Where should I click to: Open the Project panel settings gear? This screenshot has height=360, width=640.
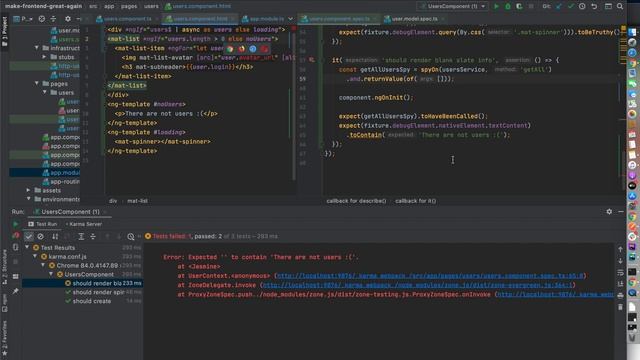click(68, 19)
